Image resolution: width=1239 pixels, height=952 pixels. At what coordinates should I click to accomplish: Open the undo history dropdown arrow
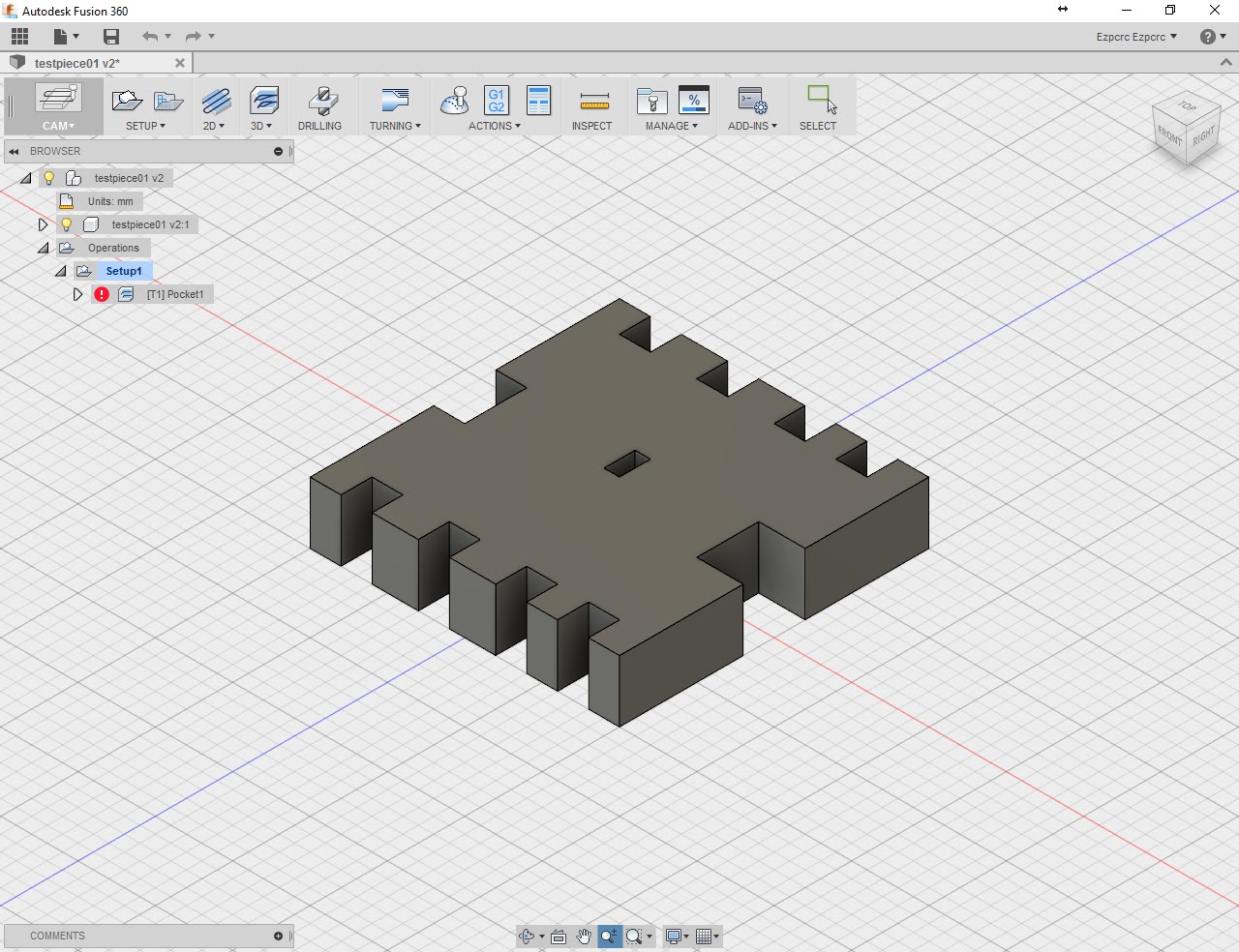point(167,37)
